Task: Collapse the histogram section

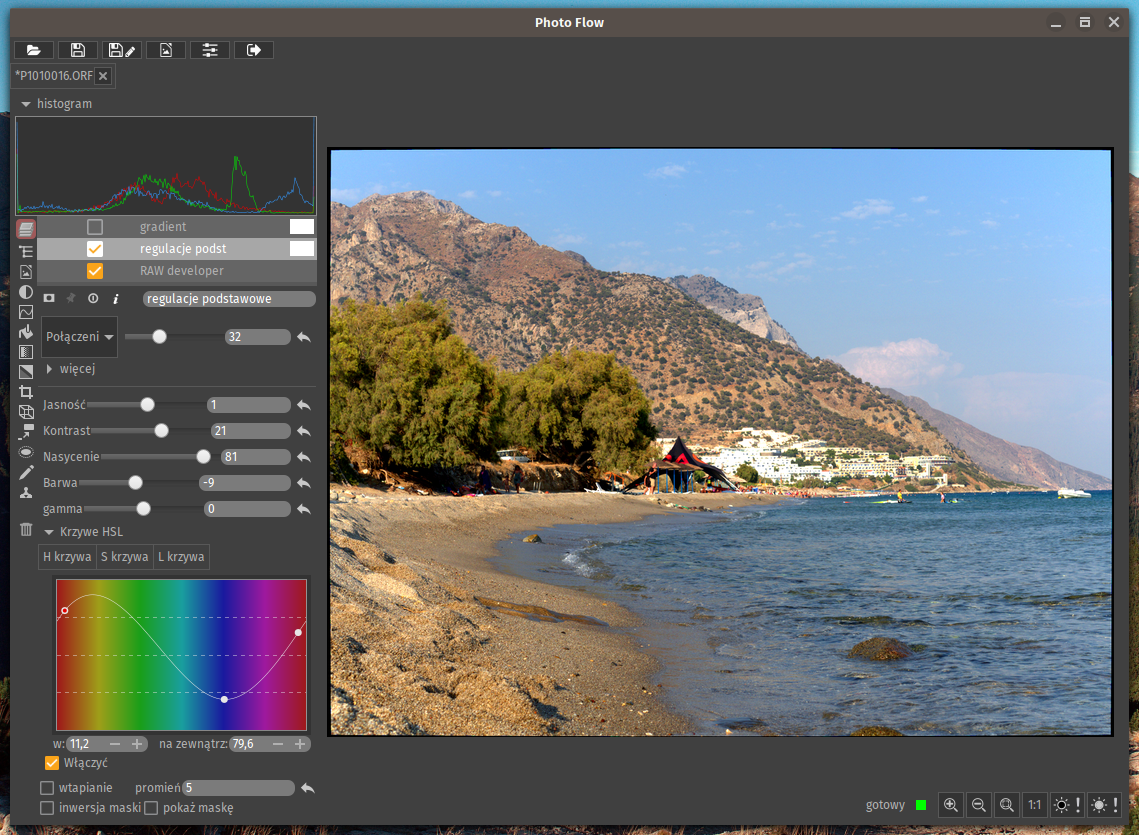Action: [26, 104]
